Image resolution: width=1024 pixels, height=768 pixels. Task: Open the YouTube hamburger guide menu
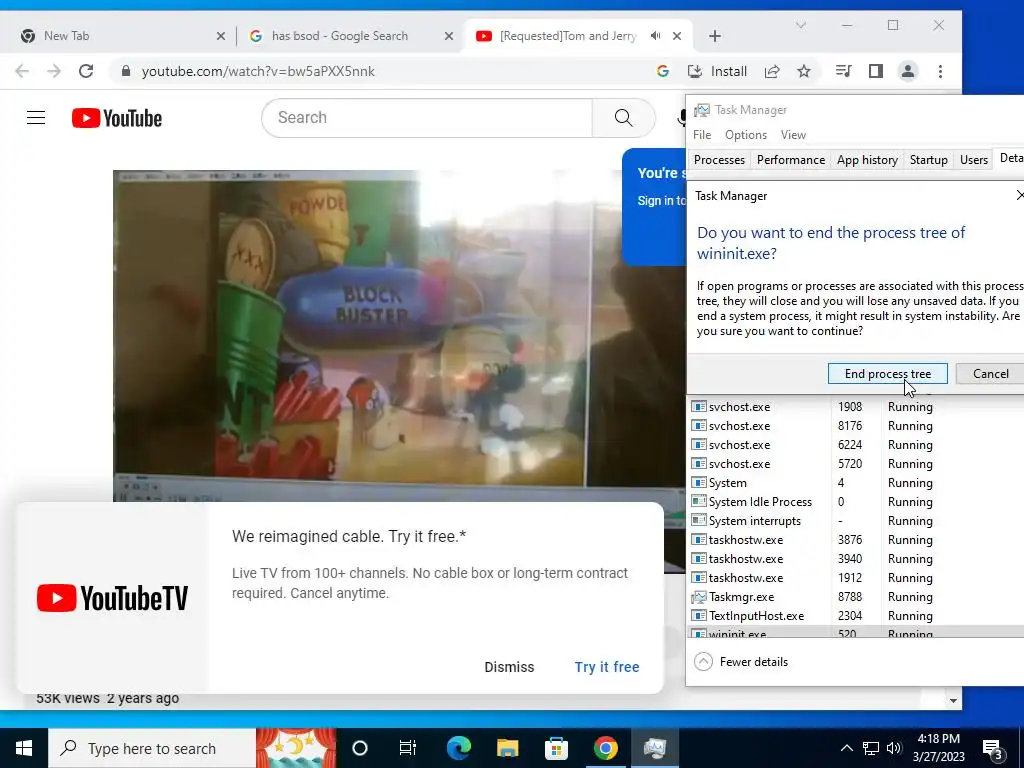tap(36, 118)
